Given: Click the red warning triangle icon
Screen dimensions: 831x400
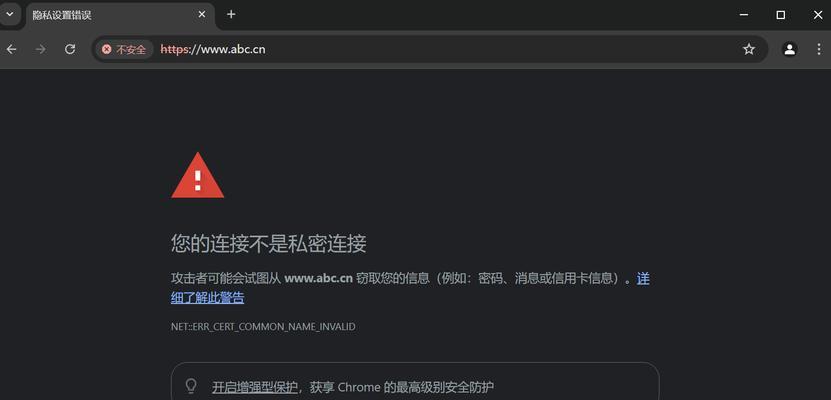Looking at the screenshot, I should (198, 176).
